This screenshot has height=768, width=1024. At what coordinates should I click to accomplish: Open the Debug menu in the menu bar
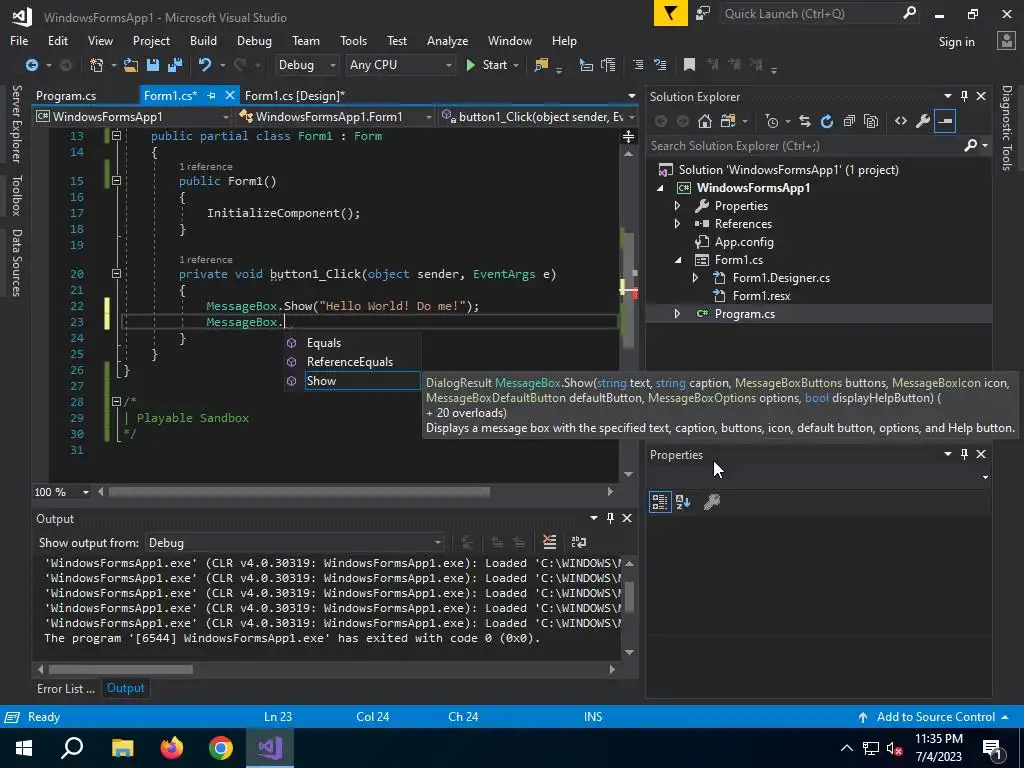click(254, 40)
